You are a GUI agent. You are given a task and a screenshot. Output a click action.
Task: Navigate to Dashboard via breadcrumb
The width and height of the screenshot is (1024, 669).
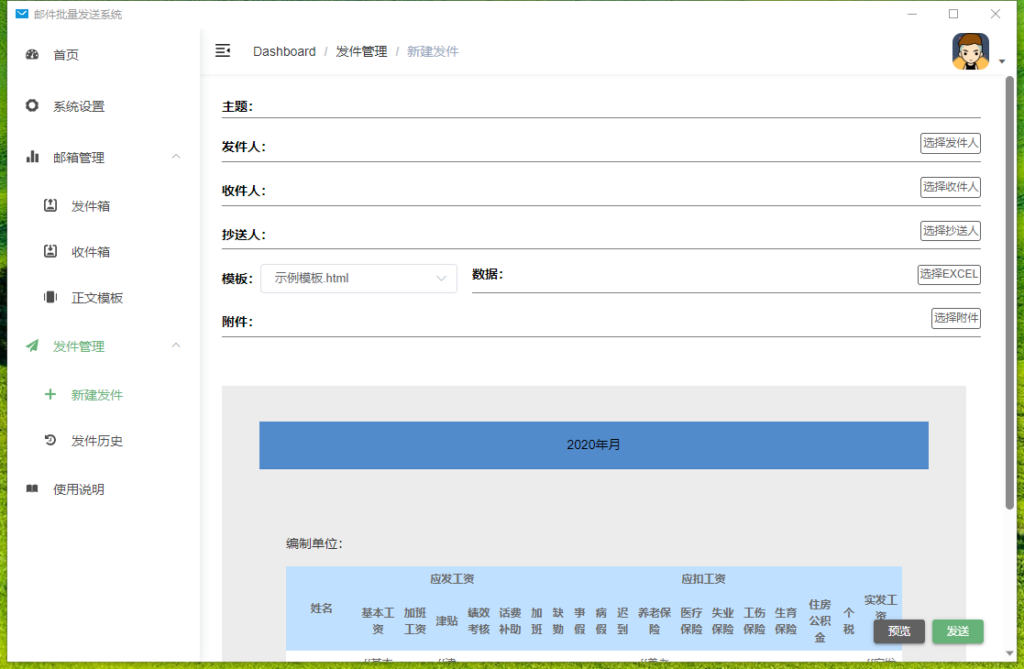pos(284,51)
